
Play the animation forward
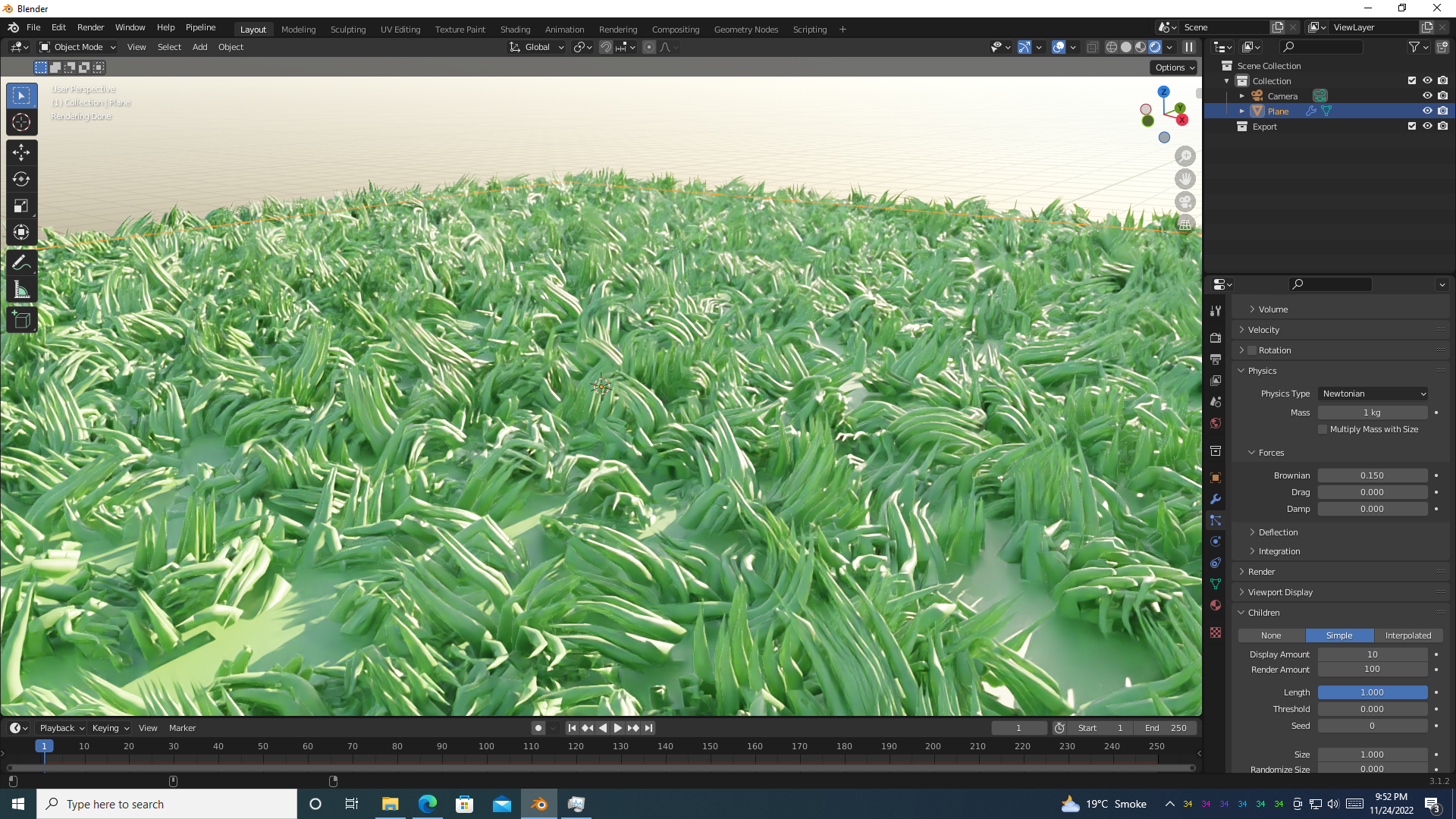618,728
